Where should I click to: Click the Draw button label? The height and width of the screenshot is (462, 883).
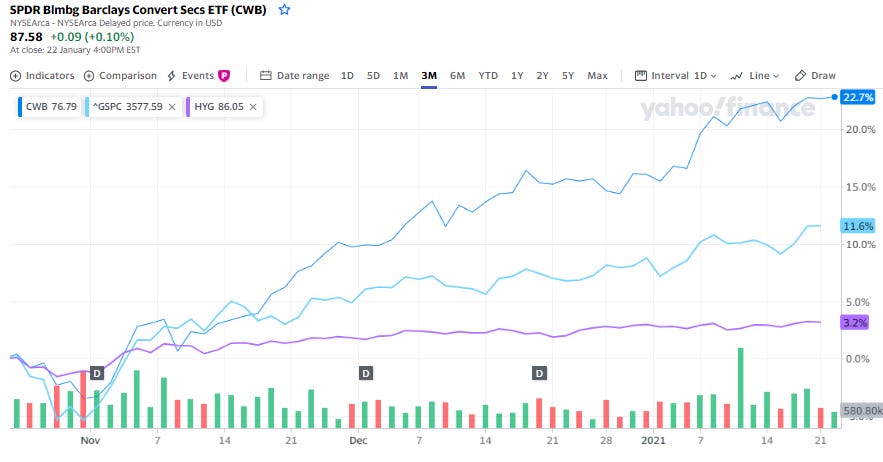click(823, 75)
